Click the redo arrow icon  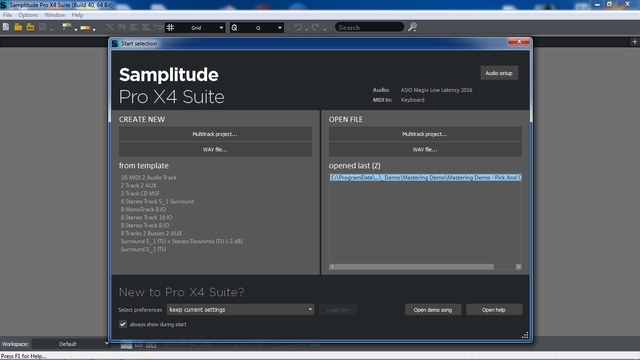tap(315, 27)
